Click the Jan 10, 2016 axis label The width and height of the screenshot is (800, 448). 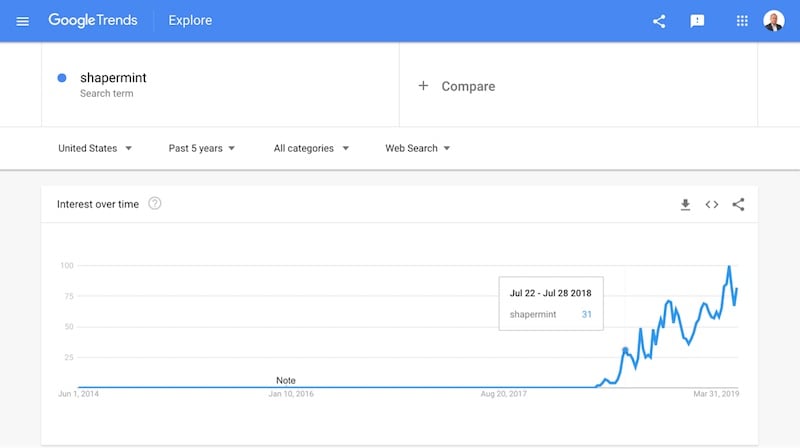point(291,393)
